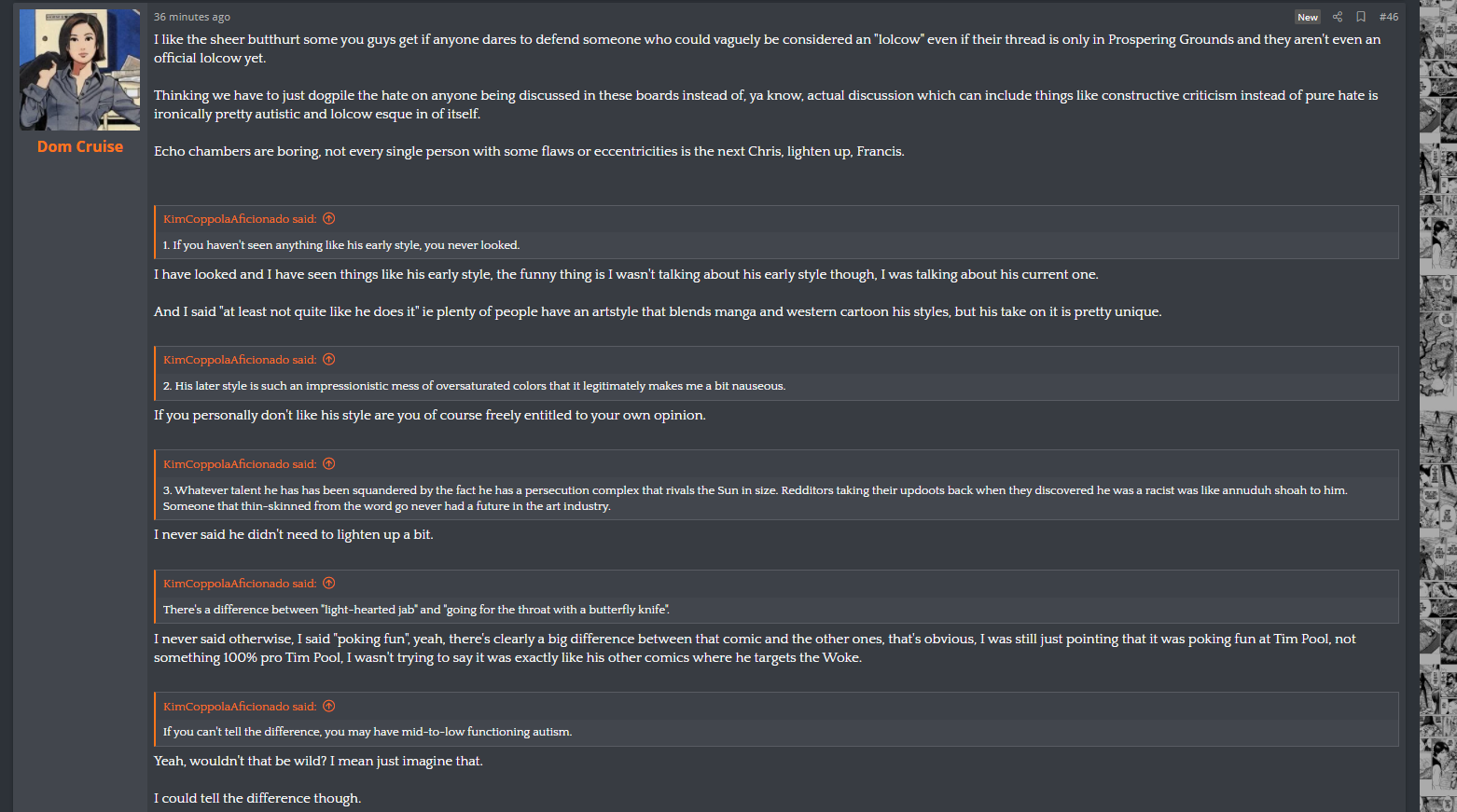Click "KimCoppolaAficionado said:" above the autism quote
This screenshot has width=1457, height=812.
pyautogui.click(x=240, y=707)
